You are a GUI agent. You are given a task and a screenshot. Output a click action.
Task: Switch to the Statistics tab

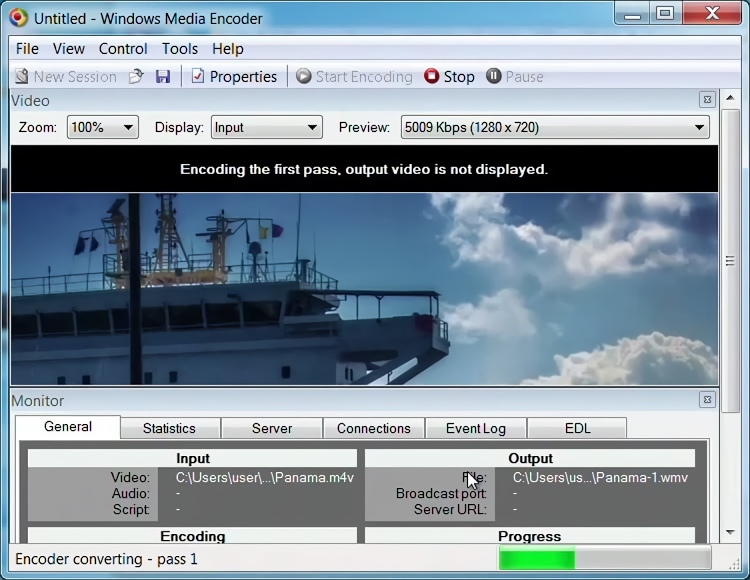tap(169, 428)
